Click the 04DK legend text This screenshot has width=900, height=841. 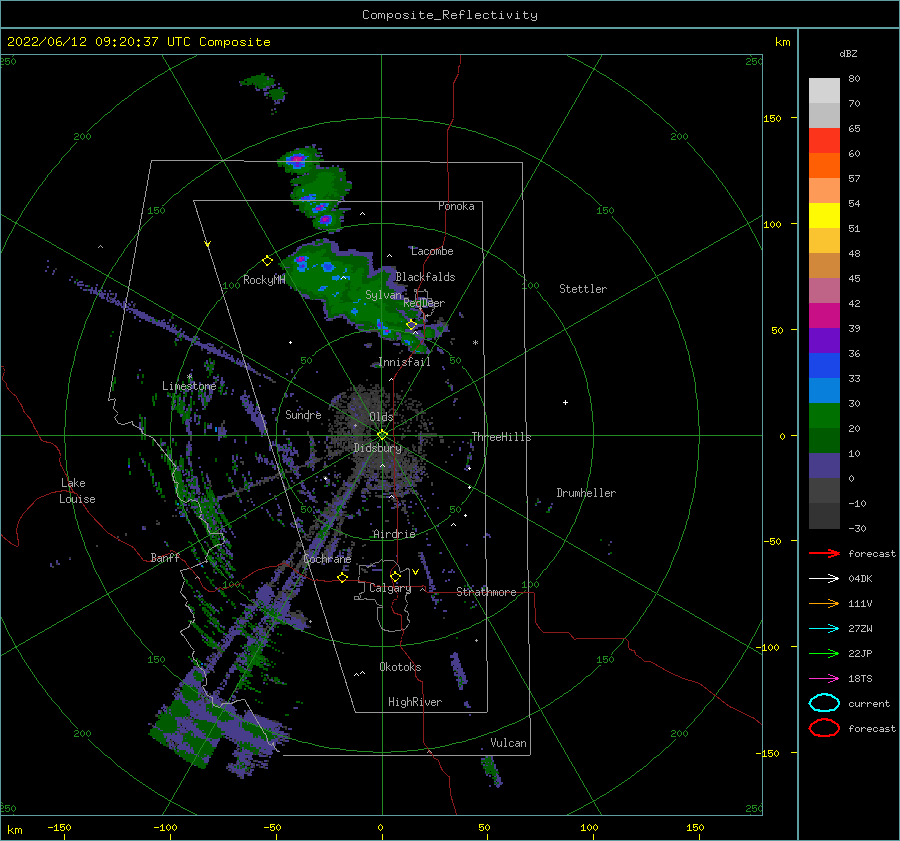point(860,579)
